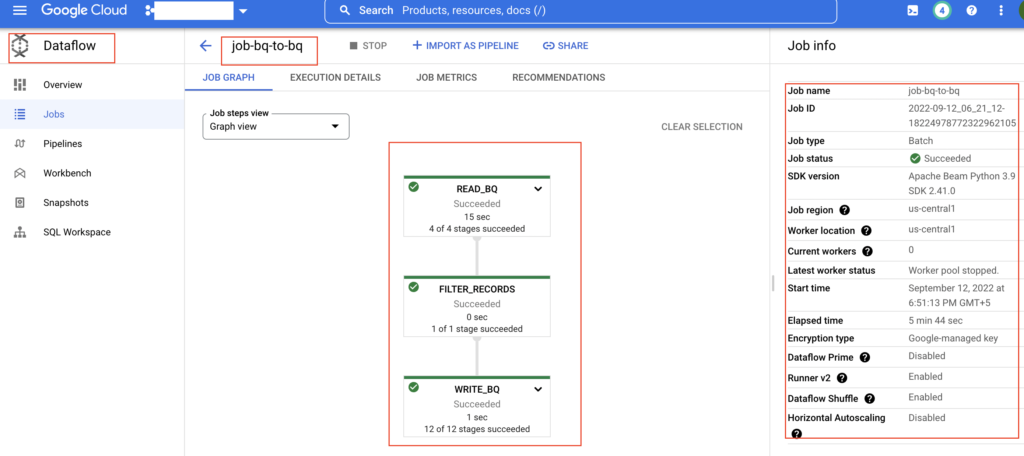Click help icon next to Dataflow Prime
Screen dimensions: 1024x456
point(865,357)
